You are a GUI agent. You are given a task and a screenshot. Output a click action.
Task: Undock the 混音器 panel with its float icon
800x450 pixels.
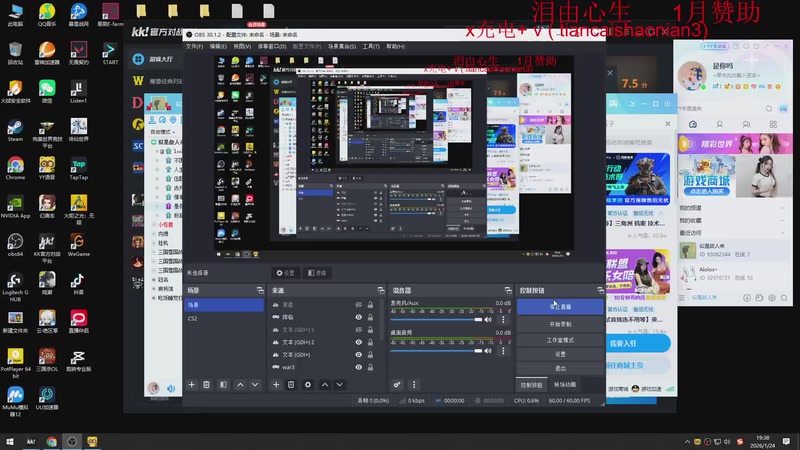(508, 290)
